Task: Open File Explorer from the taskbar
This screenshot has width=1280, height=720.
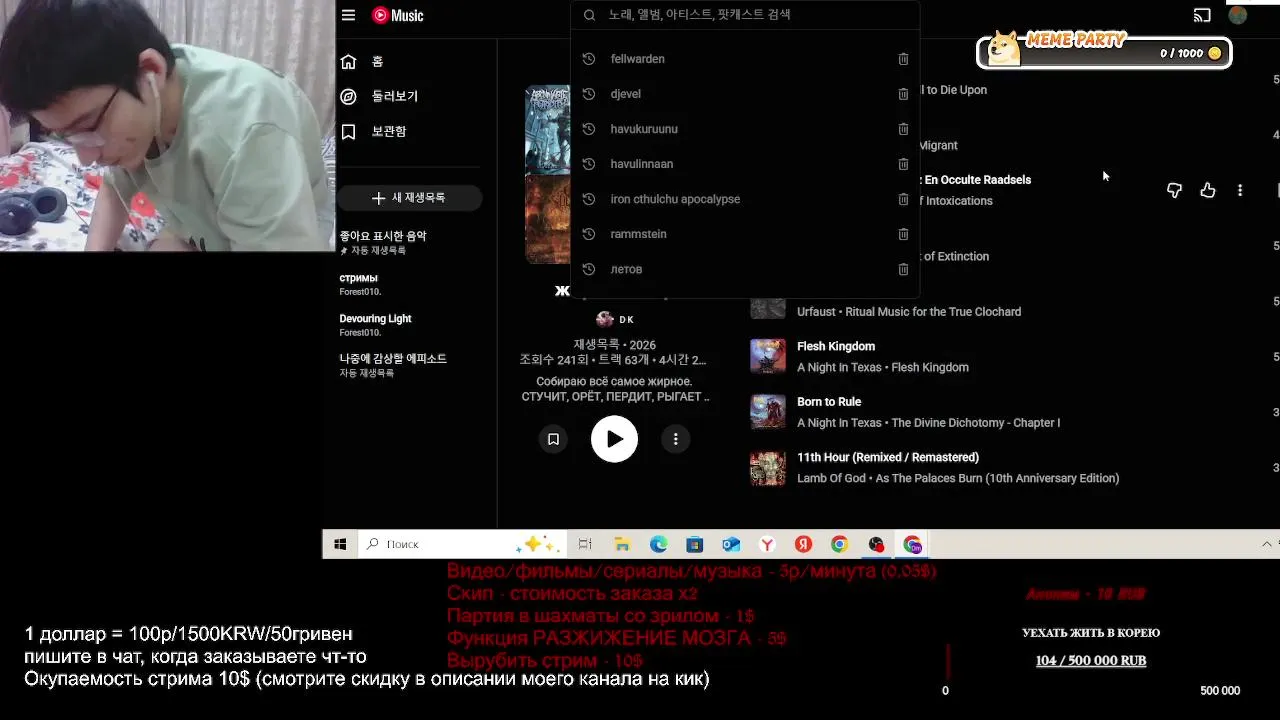Action: 622,544
